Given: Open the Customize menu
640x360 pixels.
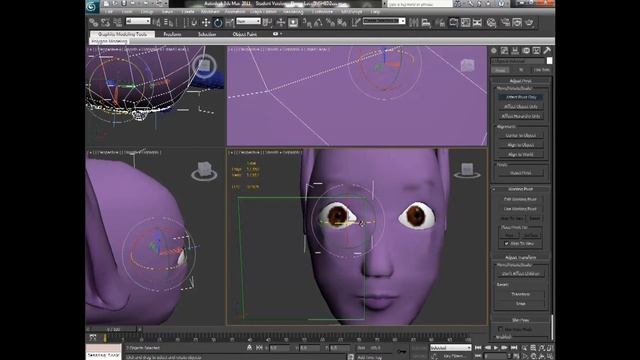Looking at the screenshot, I should click(322, 12).
